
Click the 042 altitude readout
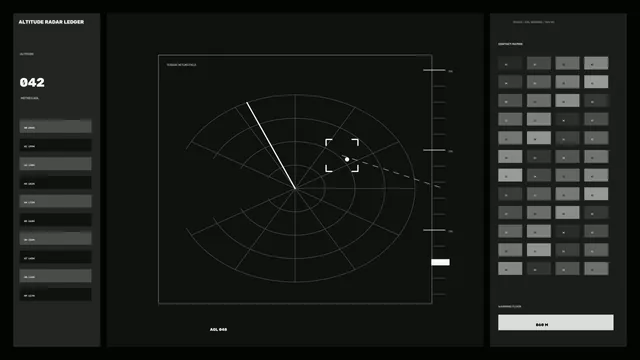32,82
